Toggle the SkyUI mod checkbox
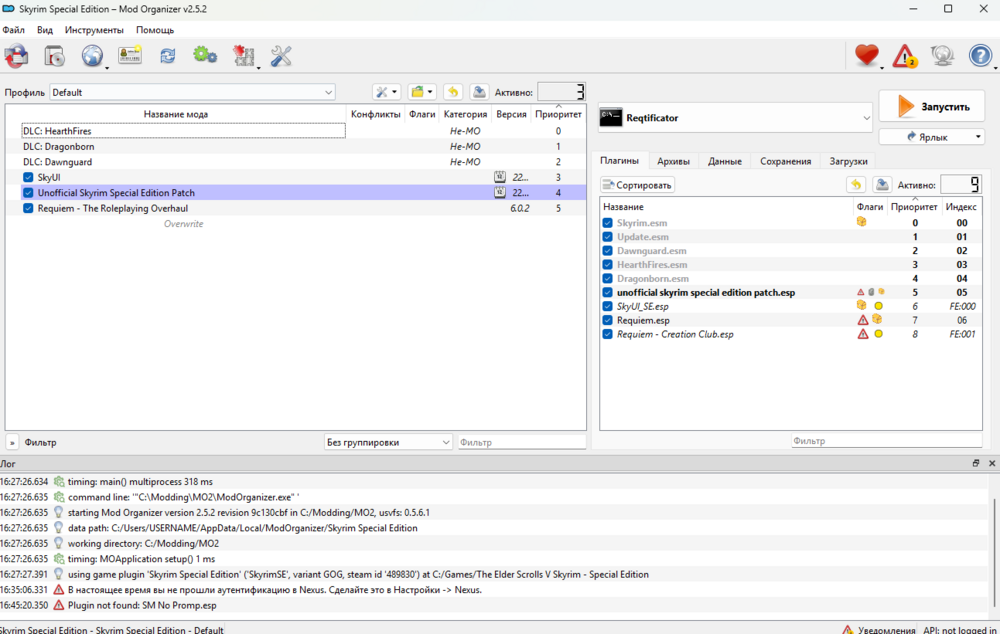The height and width of the screenshot is (634, 1000). pyautogui.click(x=28, y=177)
